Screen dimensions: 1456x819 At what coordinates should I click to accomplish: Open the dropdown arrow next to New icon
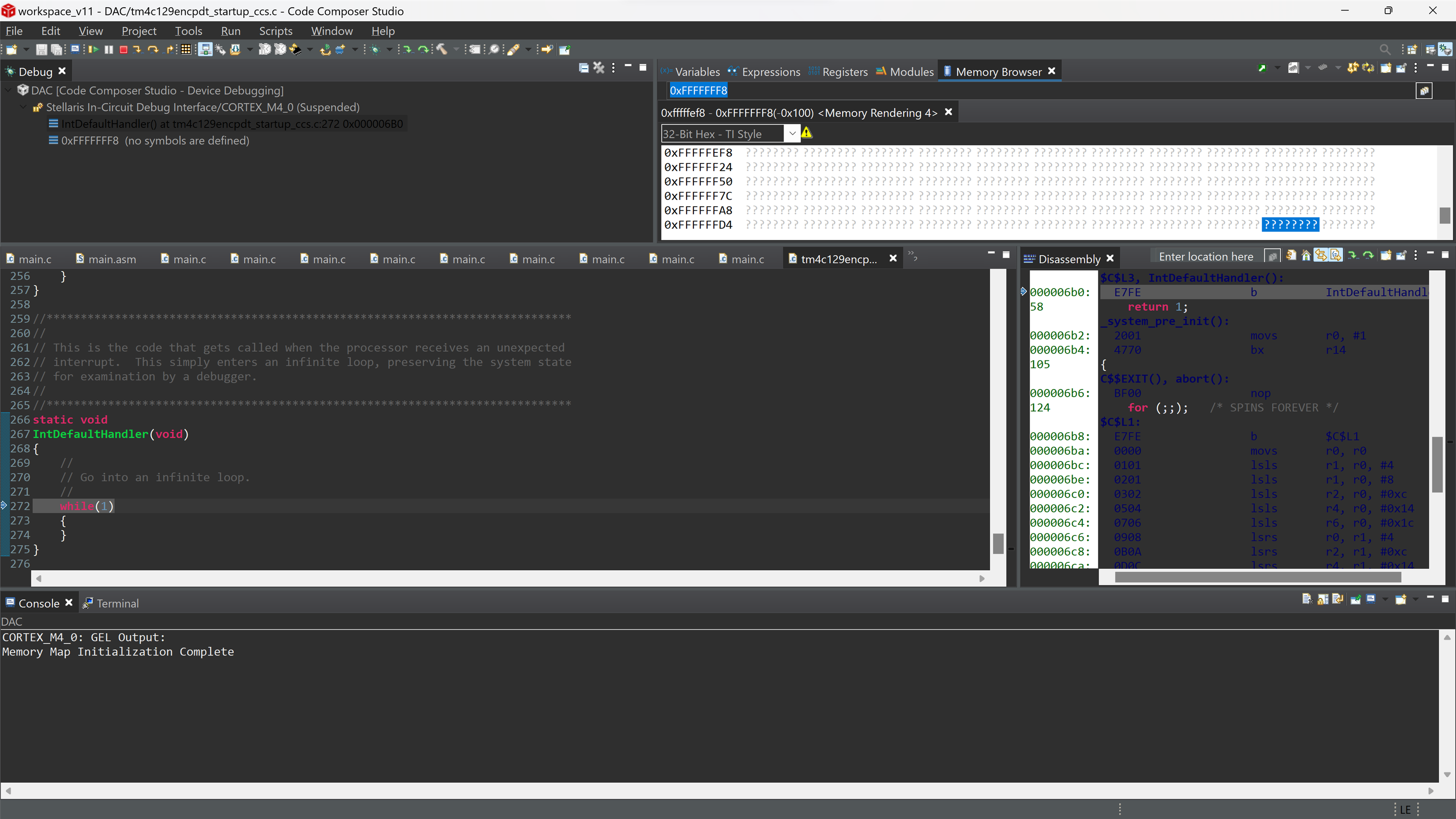tap(26, 50)
